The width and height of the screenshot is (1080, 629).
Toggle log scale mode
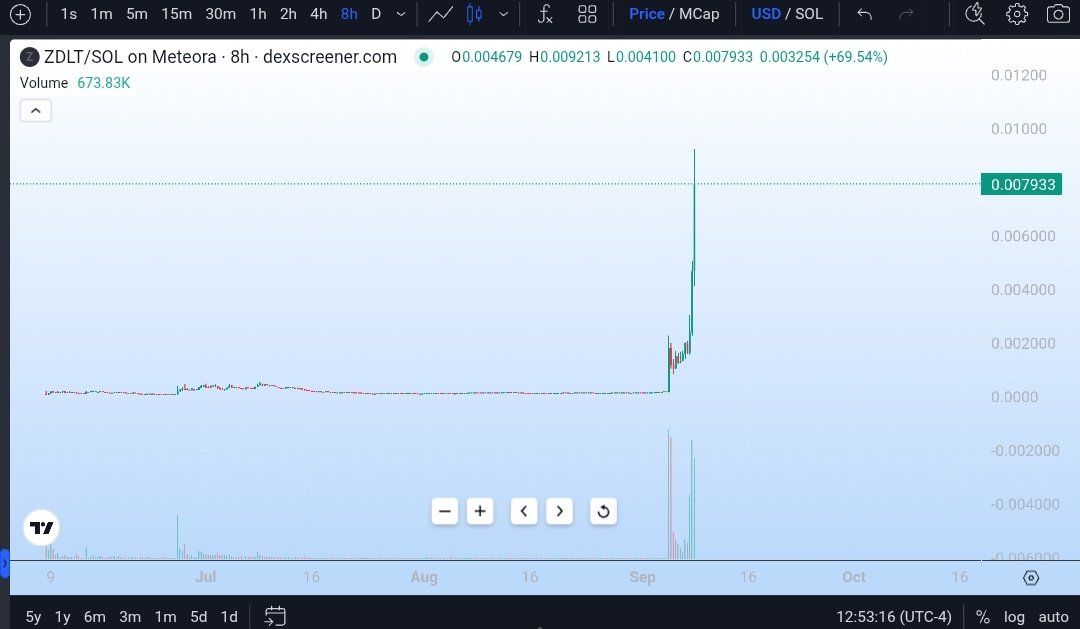[x=1014, y=617]
